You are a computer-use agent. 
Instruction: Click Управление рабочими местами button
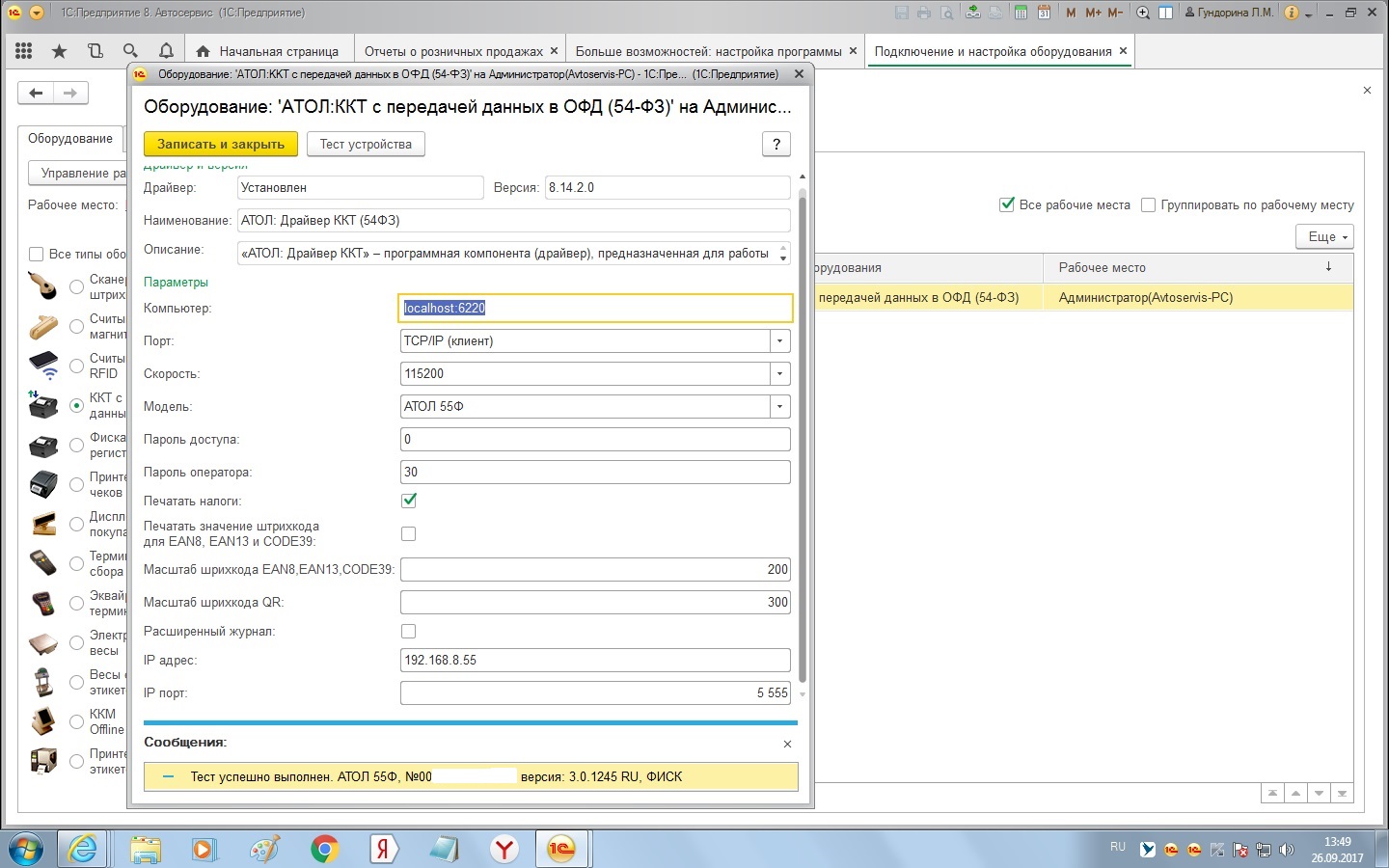pyautogui.click(x=77, y=173)
